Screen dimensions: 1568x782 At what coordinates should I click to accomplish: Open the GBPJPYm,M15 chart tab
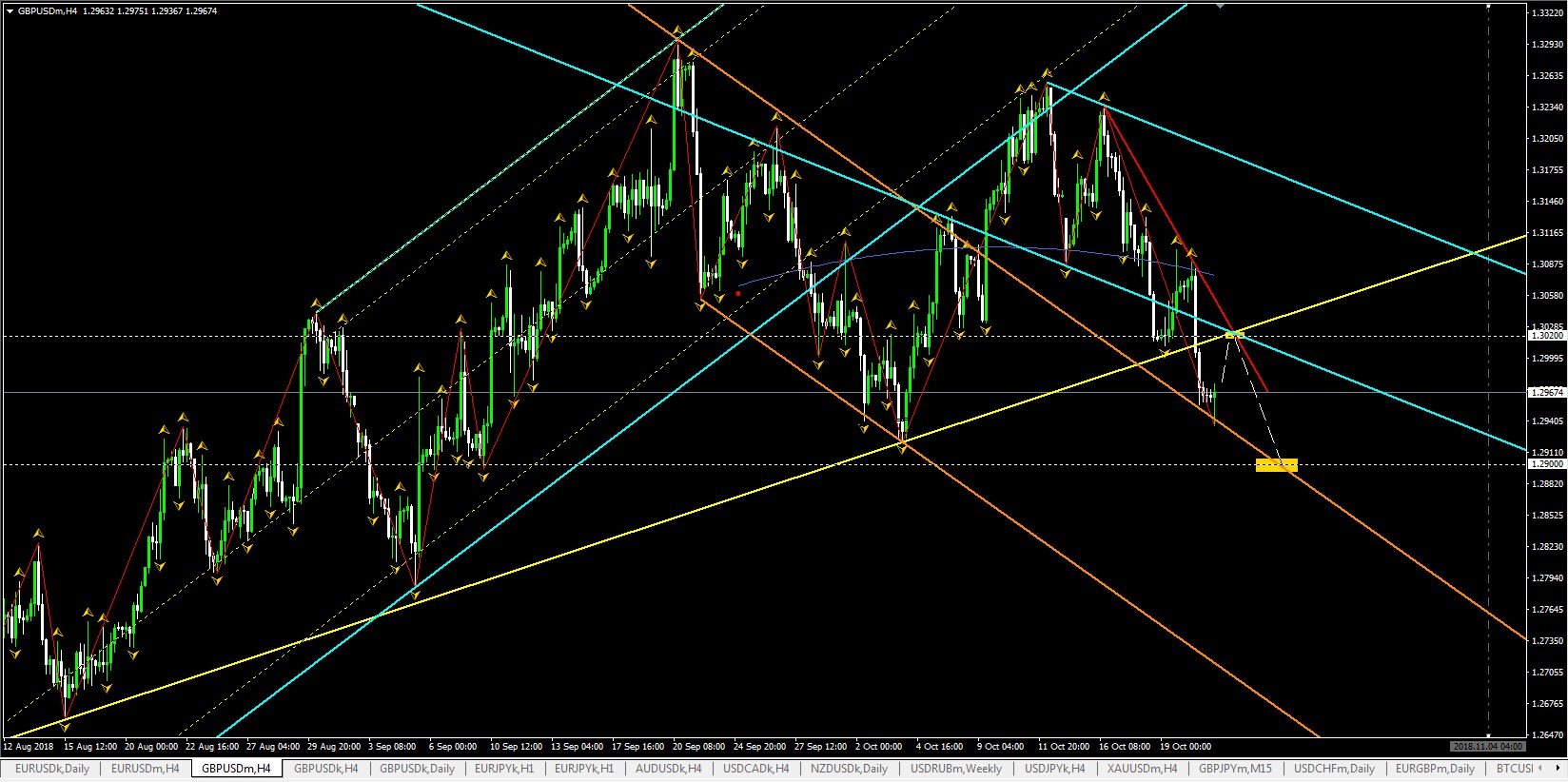pyautogui.click(x=1235, y=769)
